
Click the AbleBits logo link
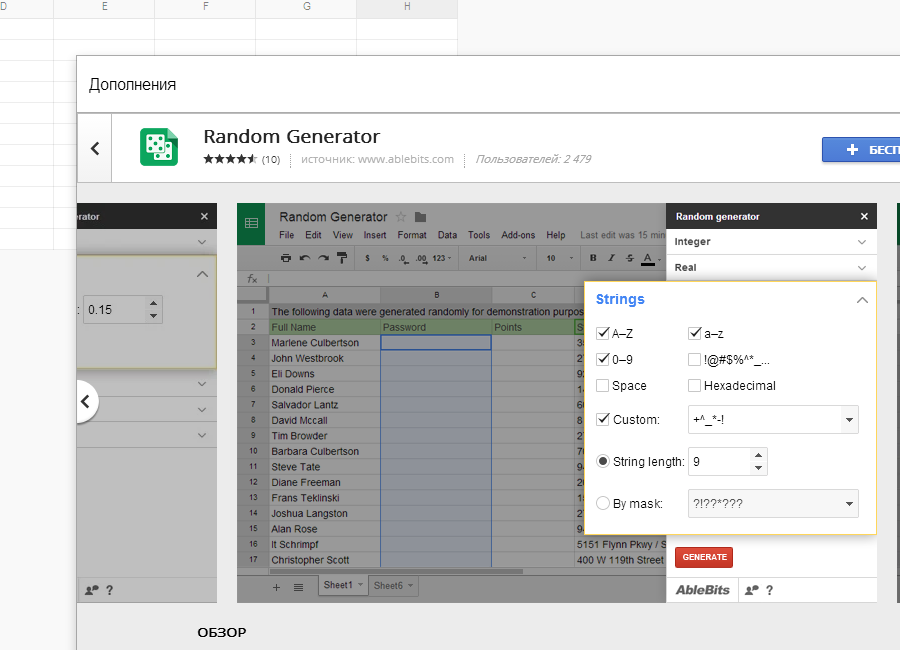click(x=703, y=590)
